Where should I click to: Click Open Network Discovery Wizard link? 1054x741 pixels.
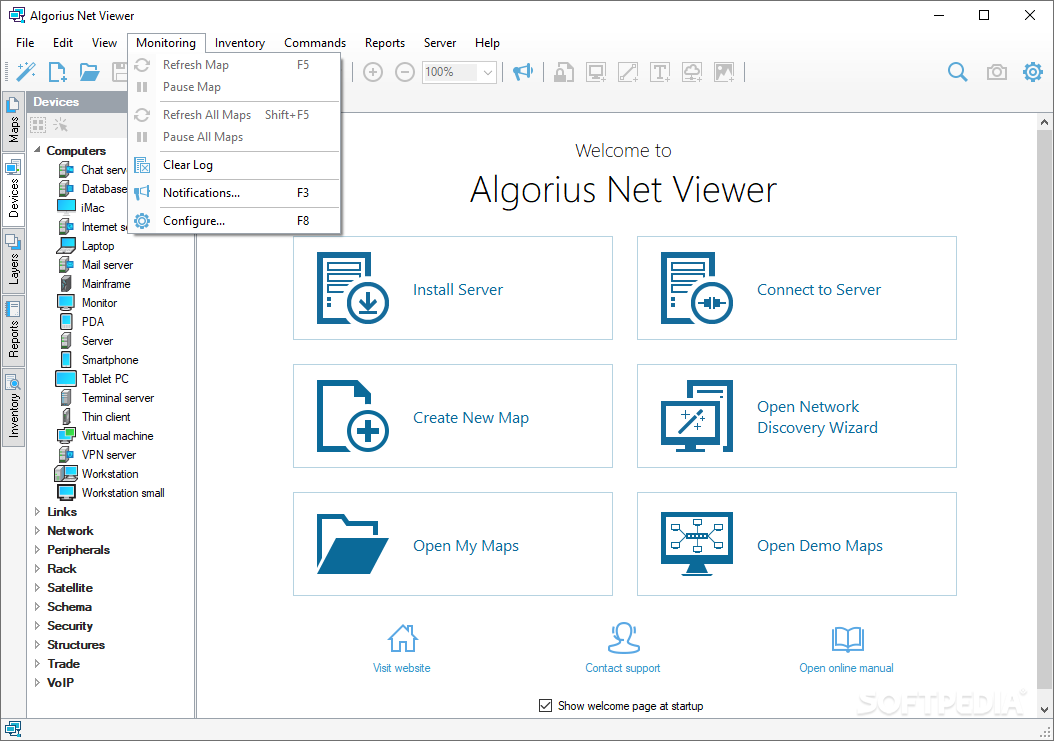(817, 417)
